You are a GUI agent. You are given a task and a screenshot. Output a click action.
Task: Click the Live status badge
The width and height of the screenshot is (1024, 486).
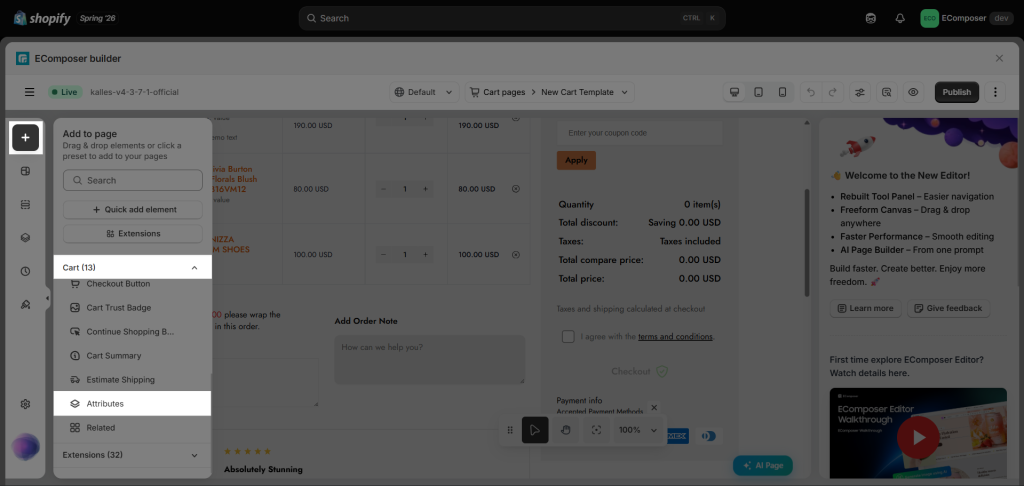pyautogui.click(x=64, y=92)
